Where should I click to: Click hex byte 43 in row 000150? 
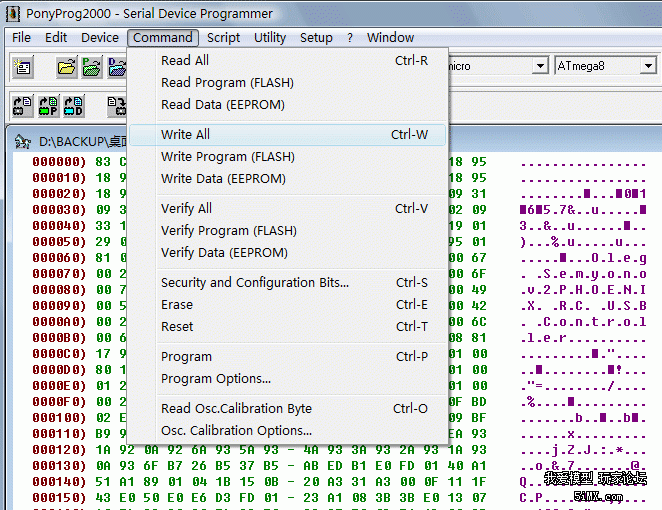(x=103, y=498)
